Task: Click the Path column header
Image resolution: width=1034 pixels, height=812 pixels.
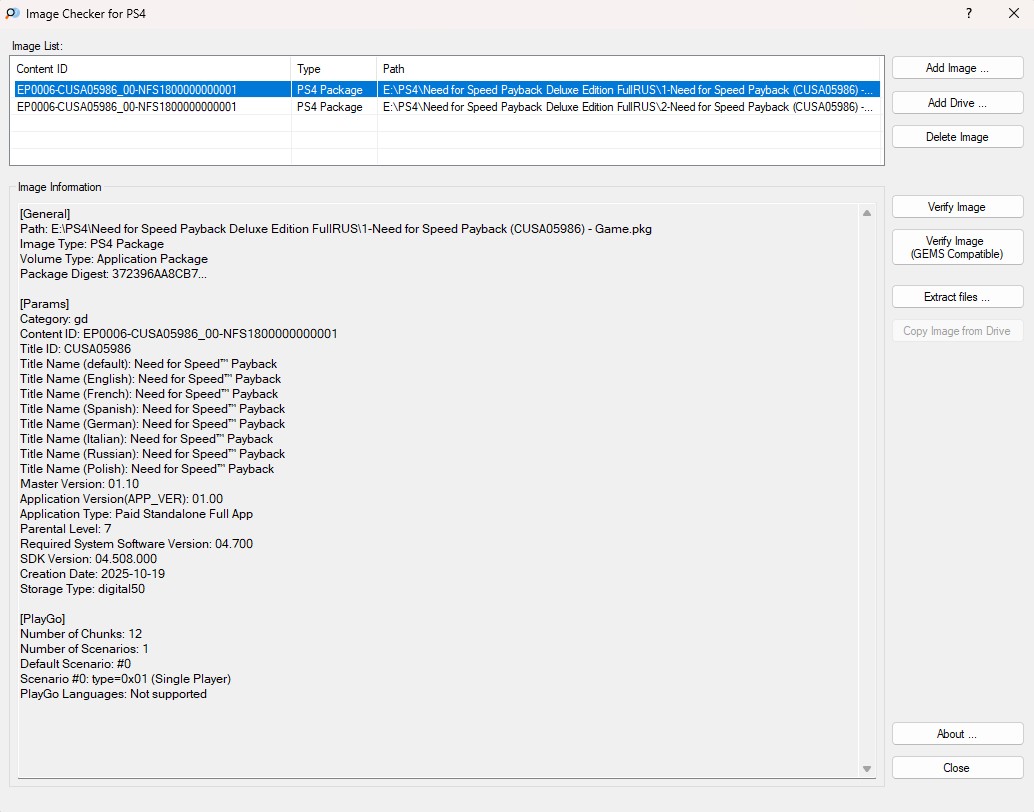Action: [x=630, y=69]
